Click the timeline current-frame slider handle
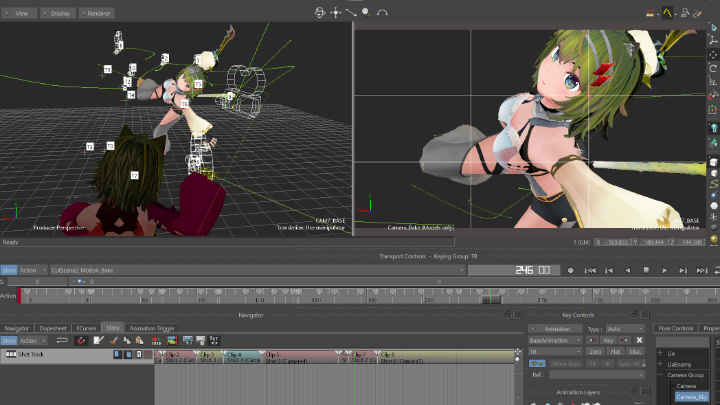Image resolution: width=720 pixels, height=405 pixels. click(x=491, y=299)
